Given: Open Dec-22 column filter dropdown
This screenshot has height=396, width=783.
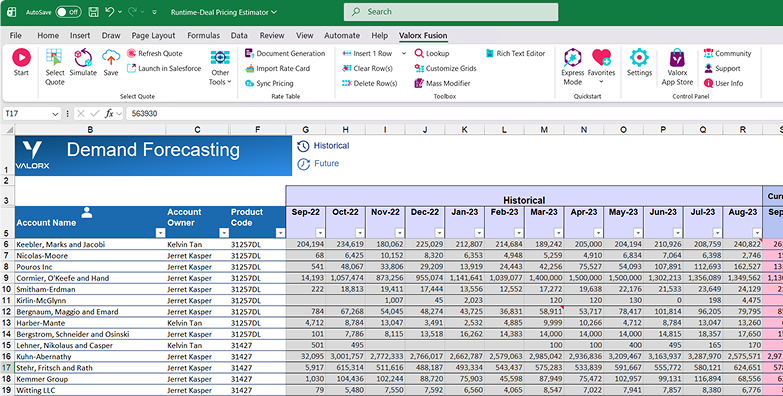Looking at the screenshot, I should click(x=439, y=233).
